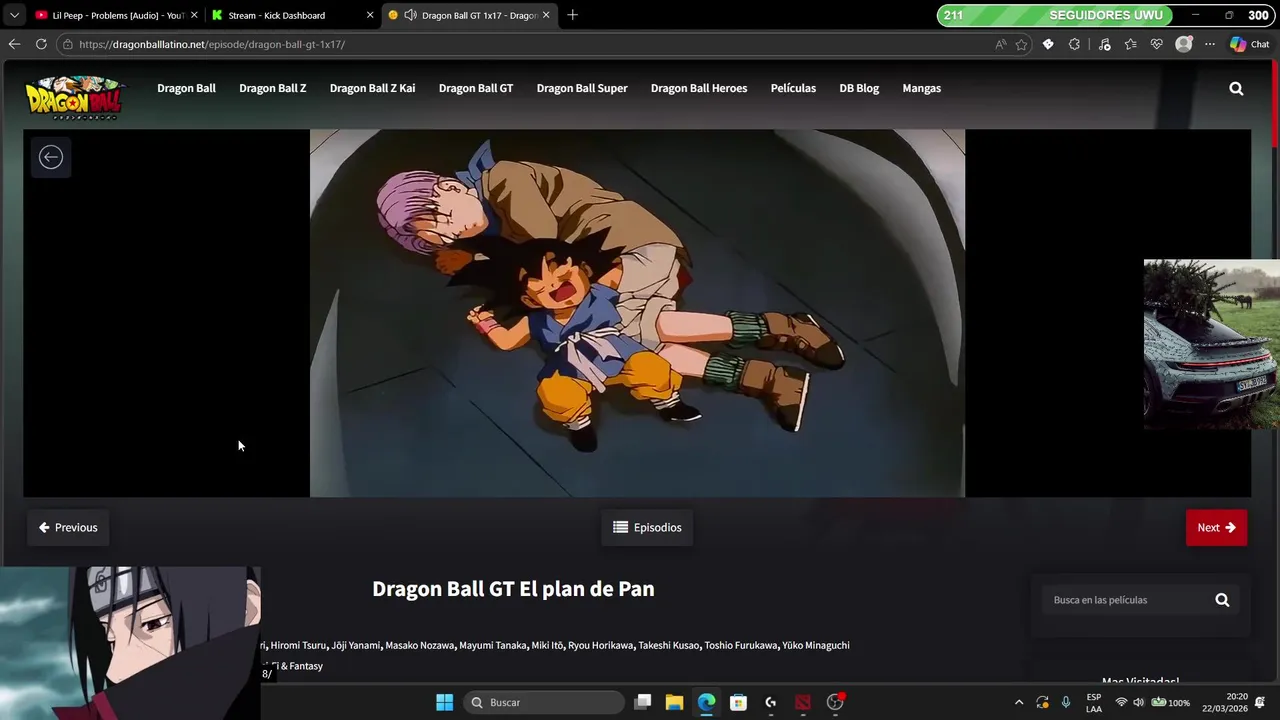The image size is (1280, 720).
Task: Open File Explorer from taskbar
Action: coord(674,702)
